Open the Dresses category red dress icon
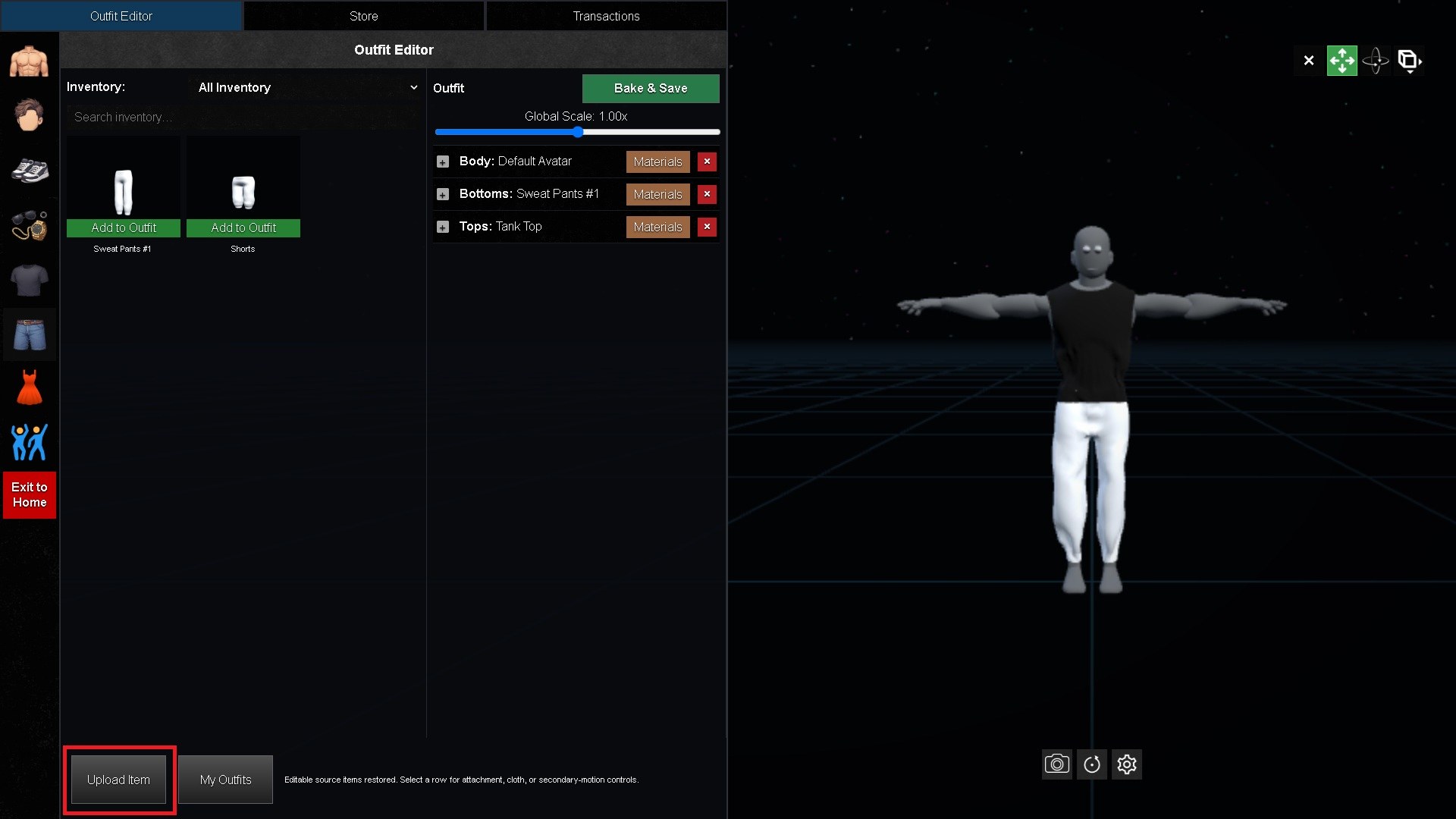The width and height of the screenshot is (1456, 819). (29, 388)
